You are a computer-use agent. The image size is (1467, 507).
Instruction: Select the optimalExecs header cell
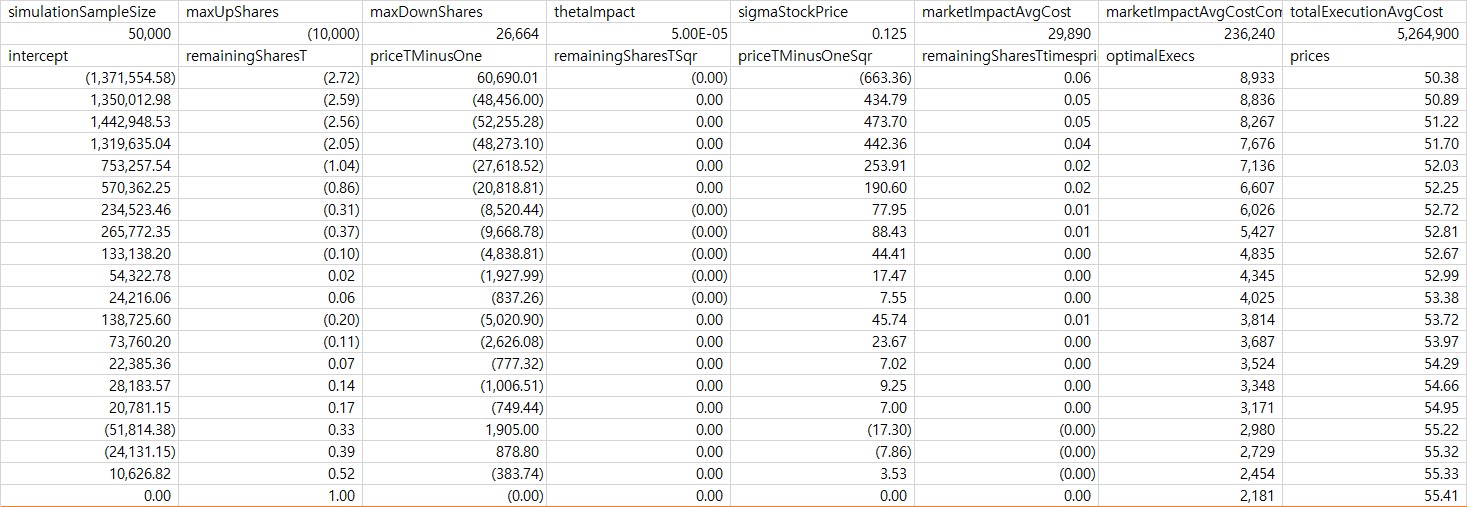pyautogui.click(x=1191, y=56)
